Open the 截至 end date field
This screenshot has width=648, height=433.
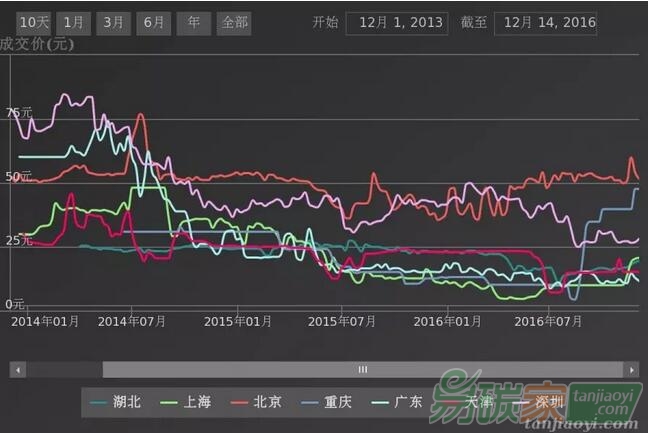coord(545,22)
